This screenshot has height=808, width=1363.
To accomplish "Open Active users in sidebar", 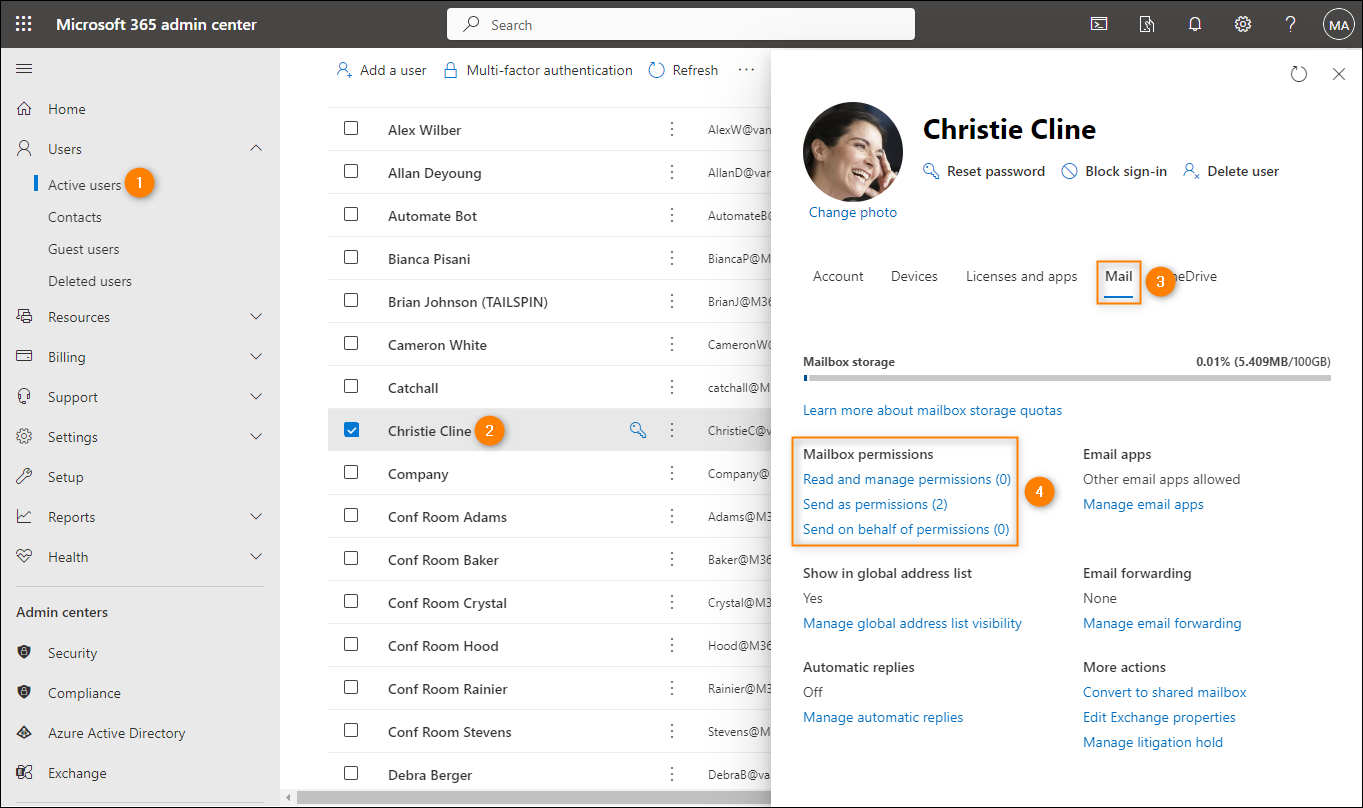I will click(x=84, y=185).
